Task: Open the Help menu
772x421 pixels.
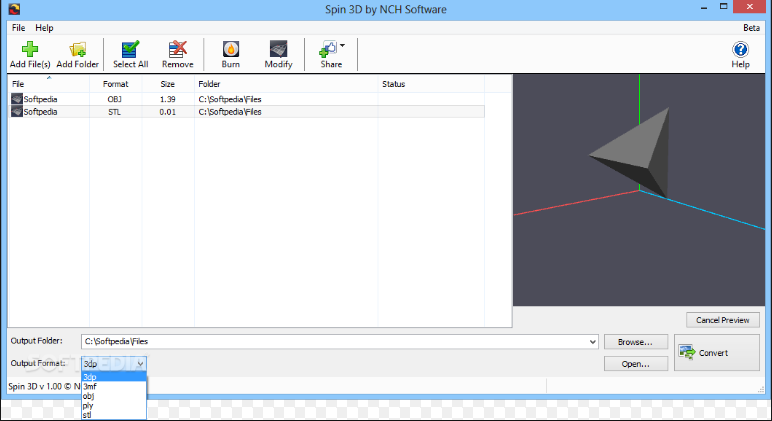Action: click(x=44, y=28)
